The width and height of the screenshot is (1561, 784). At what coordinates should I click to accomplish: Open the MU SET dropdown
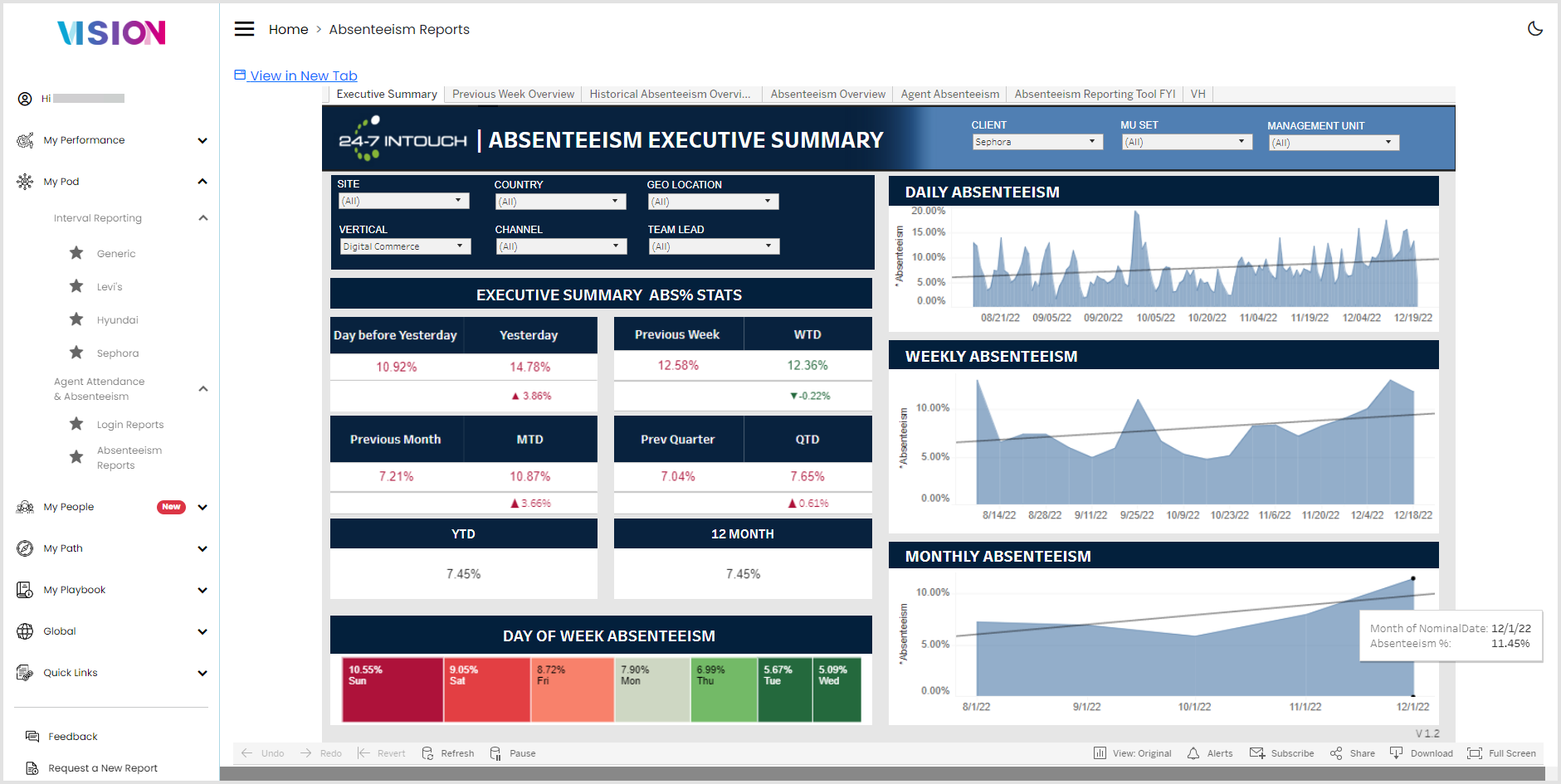point(1186,142)
